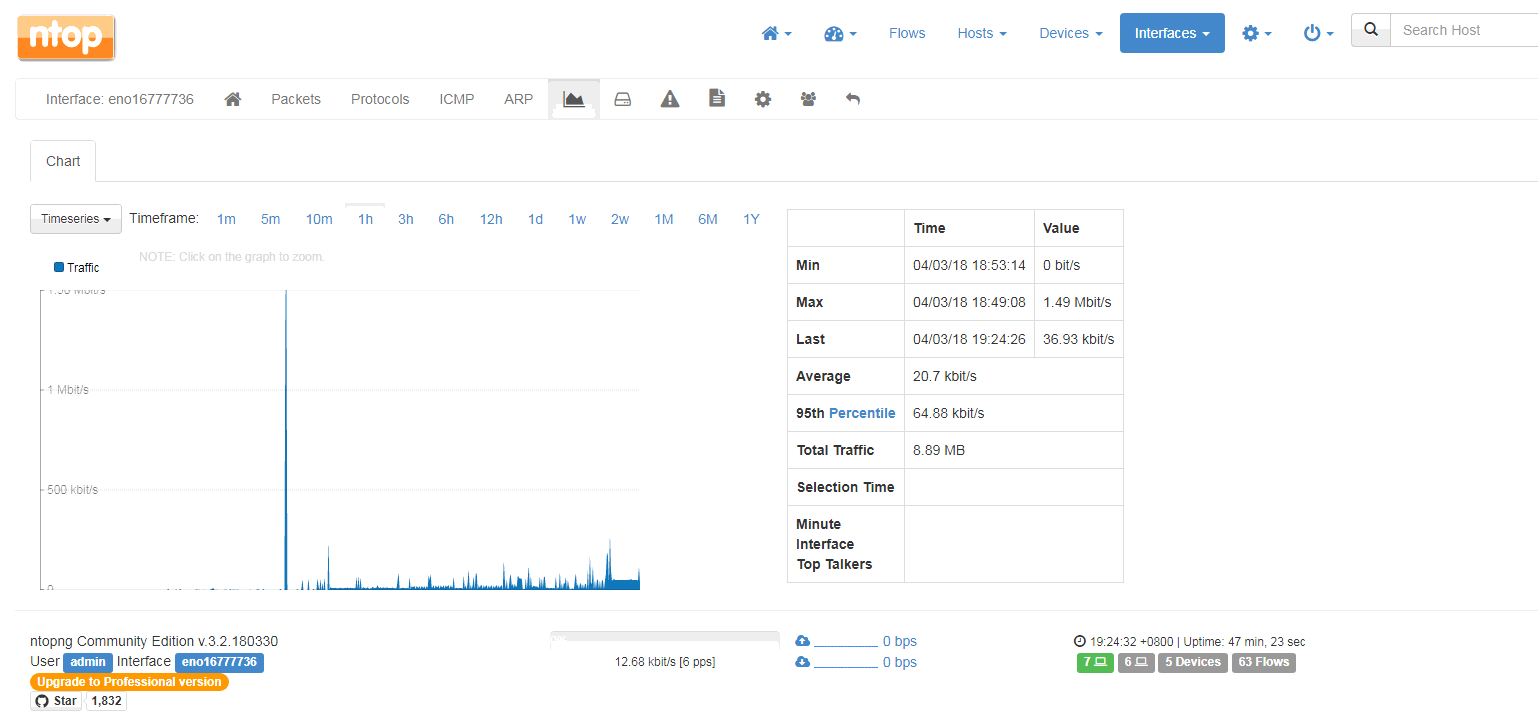Open the 5 Devices badge
The width and height of the screenshot is (1538, 721).
(1193, 662)
